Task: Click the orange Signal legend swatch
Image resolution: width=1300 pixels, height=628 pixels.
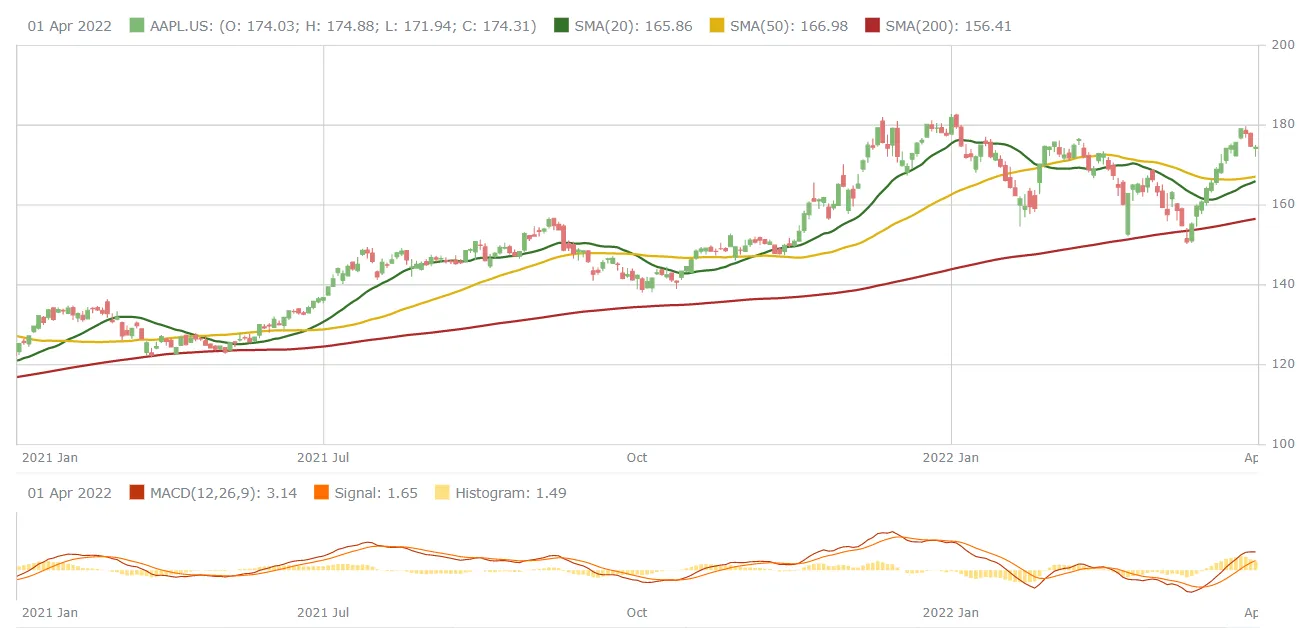Action: point(321,493)
